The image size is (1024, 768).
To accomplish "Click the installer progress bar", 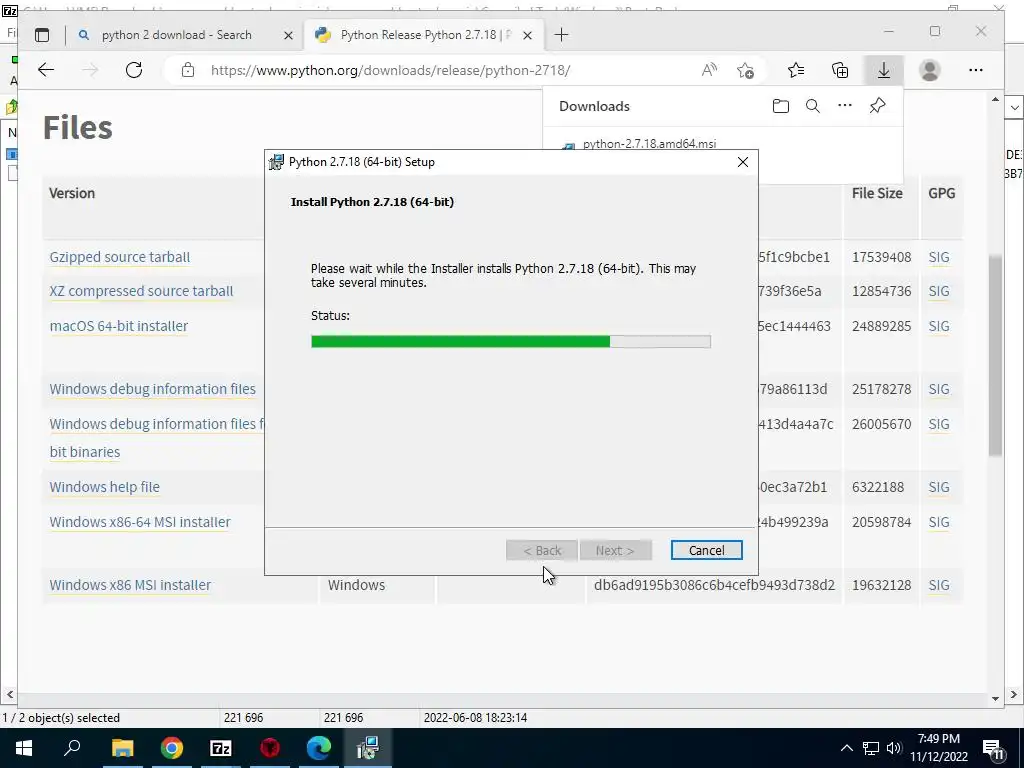I will pos(511,342).
